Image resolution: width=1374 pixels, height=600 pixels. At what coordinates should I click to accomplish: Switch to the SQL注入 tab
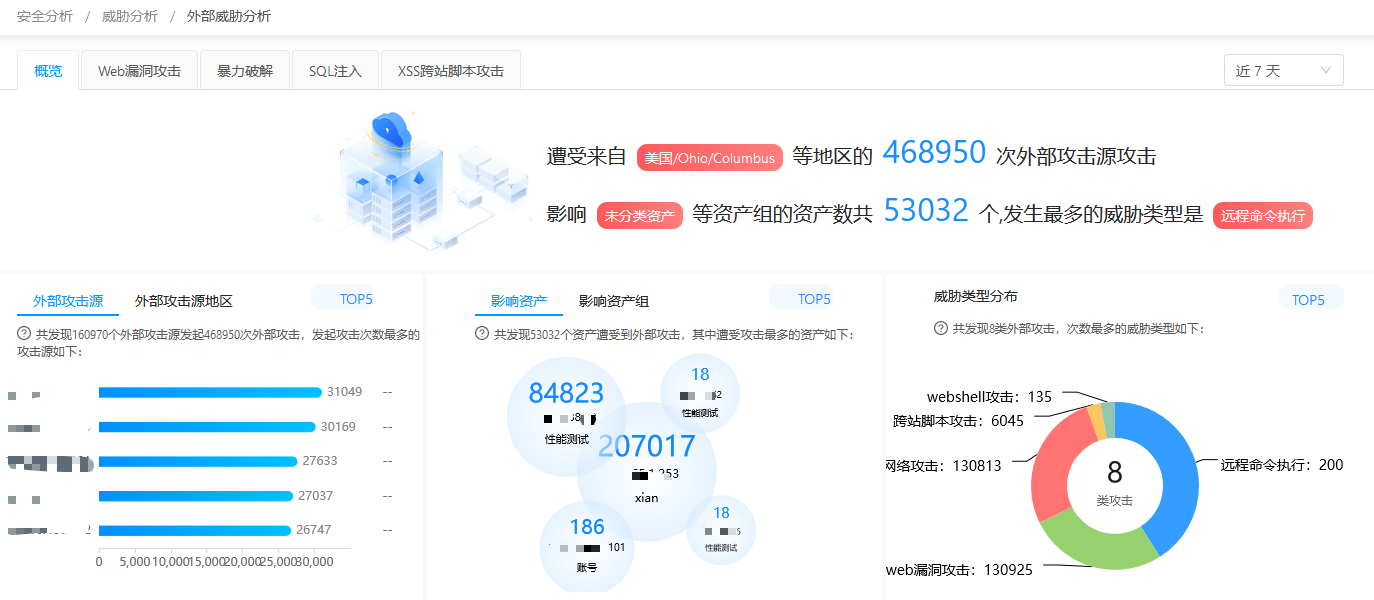click(335, 69)
